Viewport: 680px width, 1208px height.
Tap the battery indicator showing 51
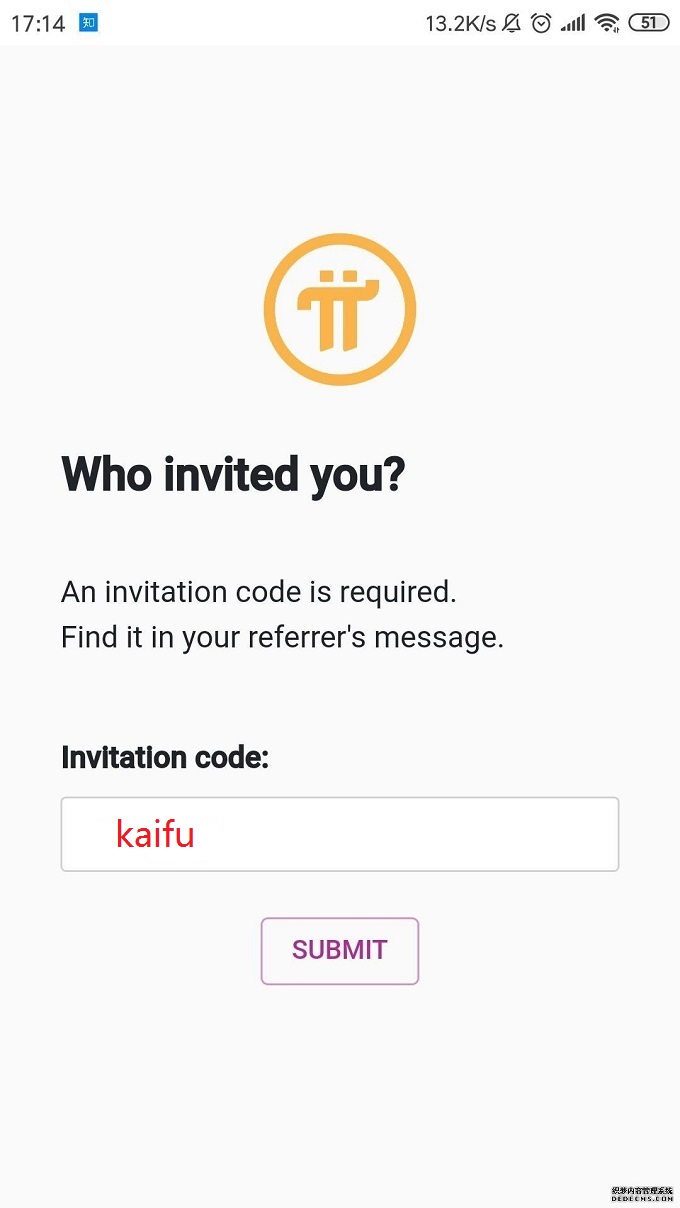tap(649, 23)
